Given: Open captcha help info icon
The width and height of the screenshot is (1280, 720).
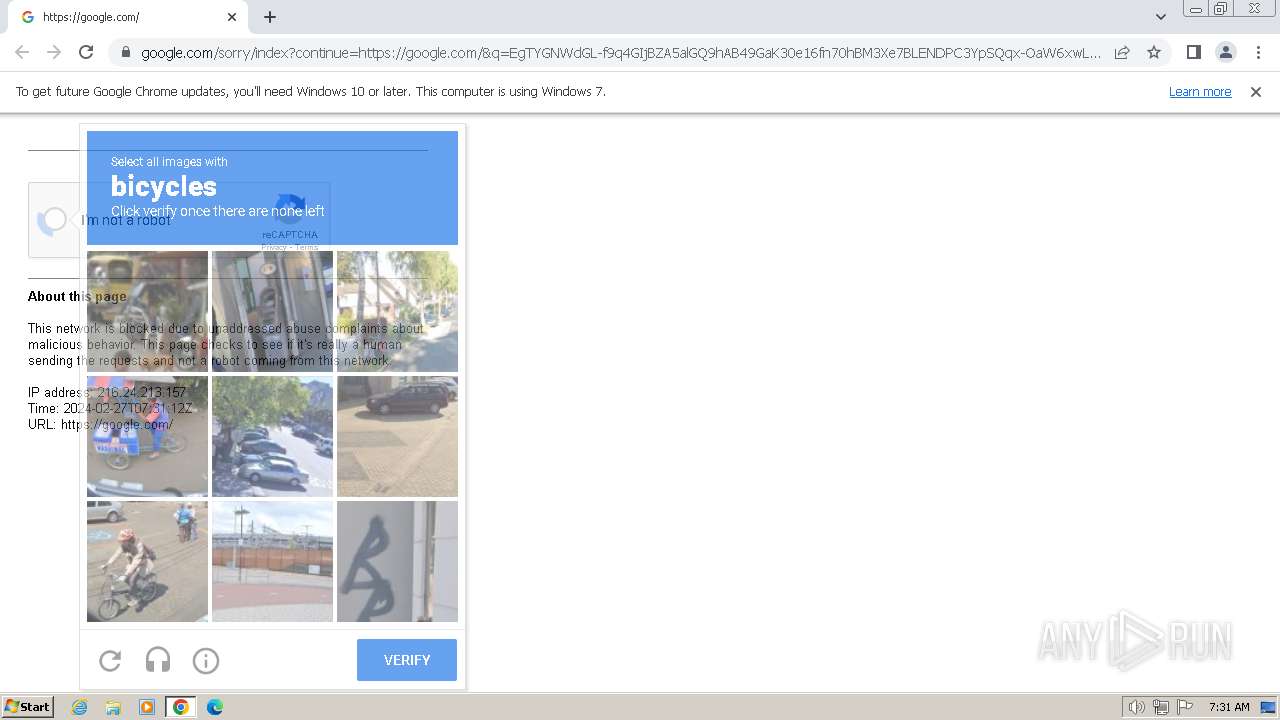Looking at the screenshot, I should point(206,660).
